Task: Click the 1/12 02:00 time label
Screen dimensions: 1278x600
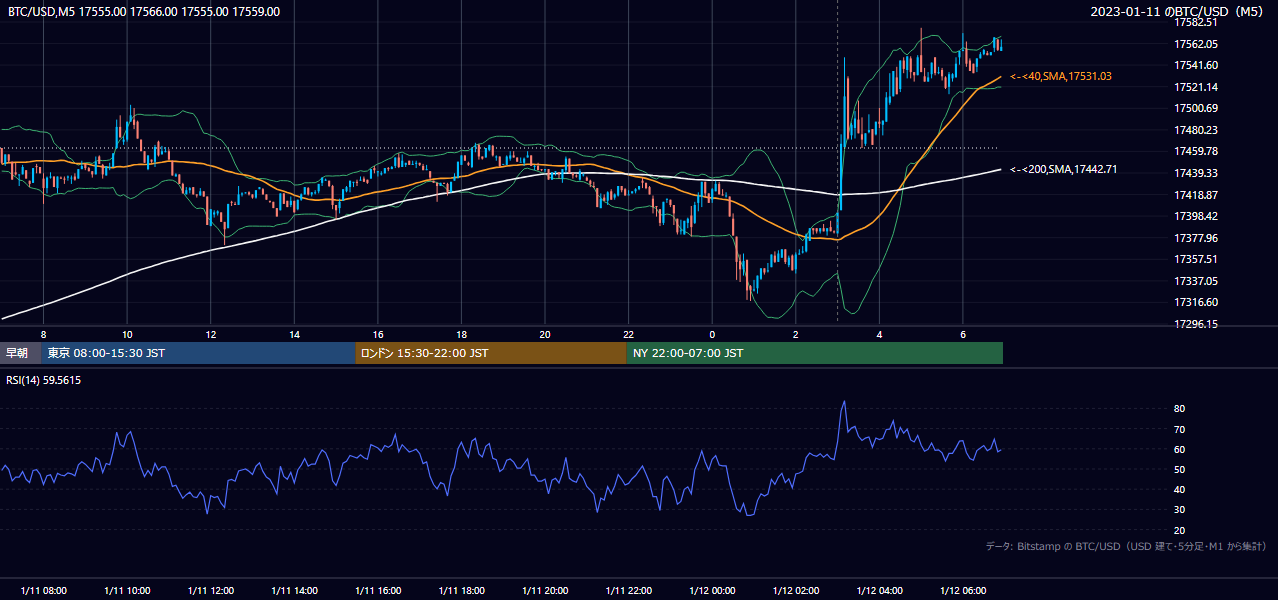Action: pyautogui.click(x=796, y=591)
